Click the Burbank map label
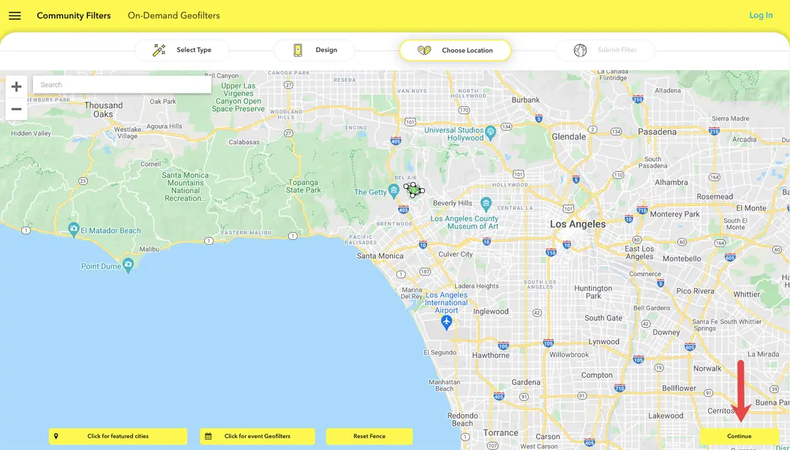Screen dimensions: 790x450 point(525,100)
